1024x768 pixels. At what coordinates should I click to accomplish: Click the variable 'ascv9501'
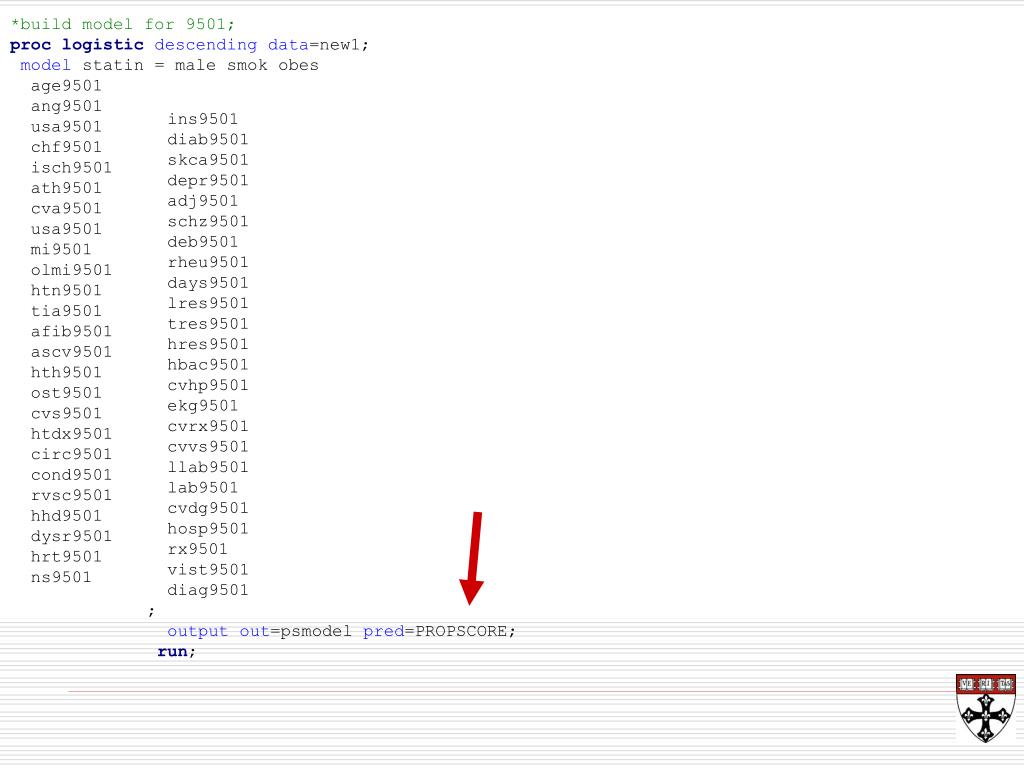pos(71,352)
